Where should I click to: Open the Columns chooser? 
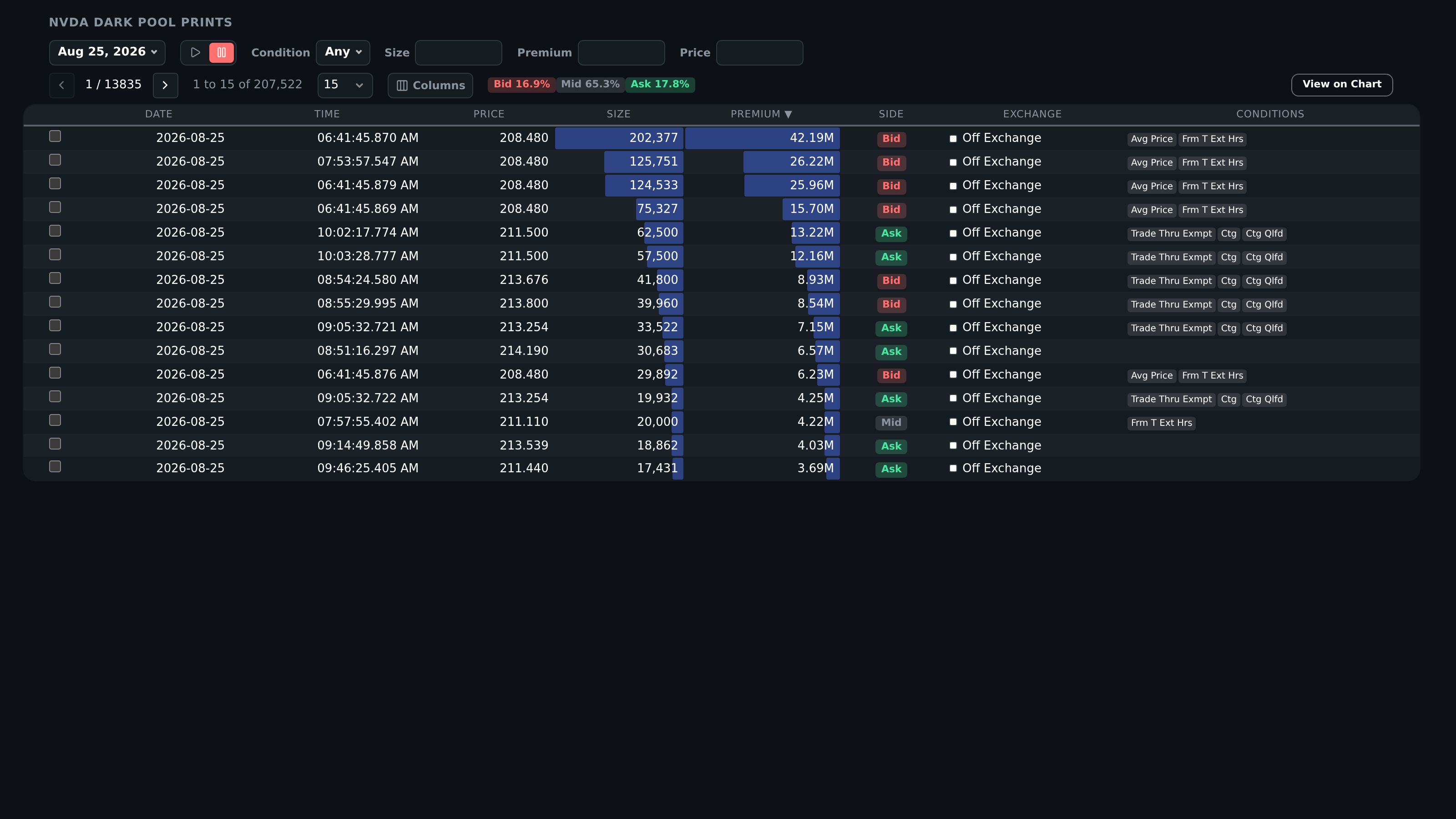click(x=430, y=86)
